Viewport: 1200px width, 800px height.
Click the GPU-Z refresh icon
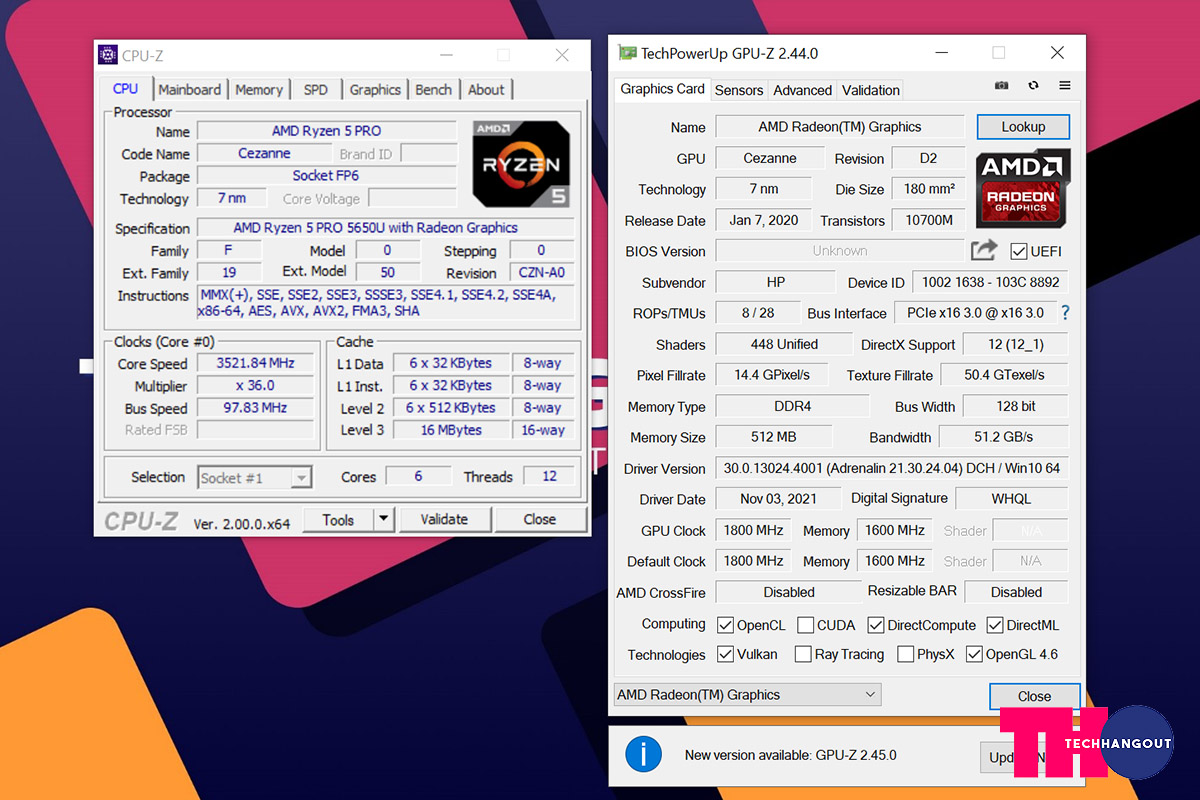pos(1033,86)
